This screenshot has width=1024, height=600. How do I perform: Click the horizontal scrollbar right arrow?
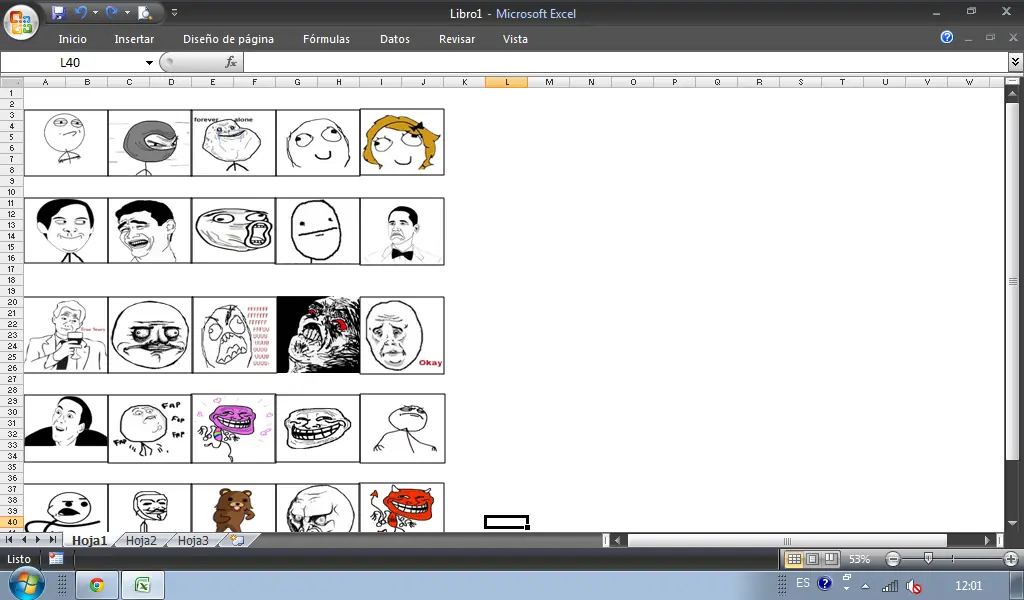click(988, 541)
